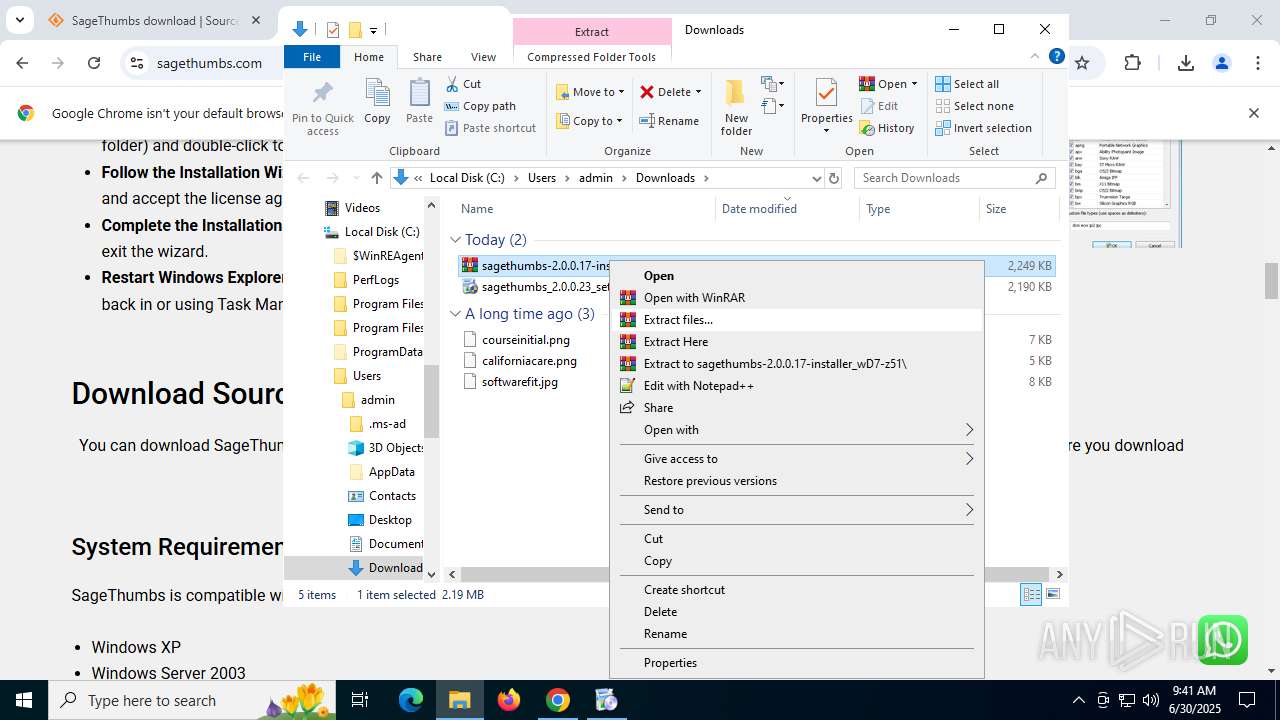Select californiacare.png file
Image resolution: width=1280 pixels, height=720 pixels.
(x=529, y=361)
